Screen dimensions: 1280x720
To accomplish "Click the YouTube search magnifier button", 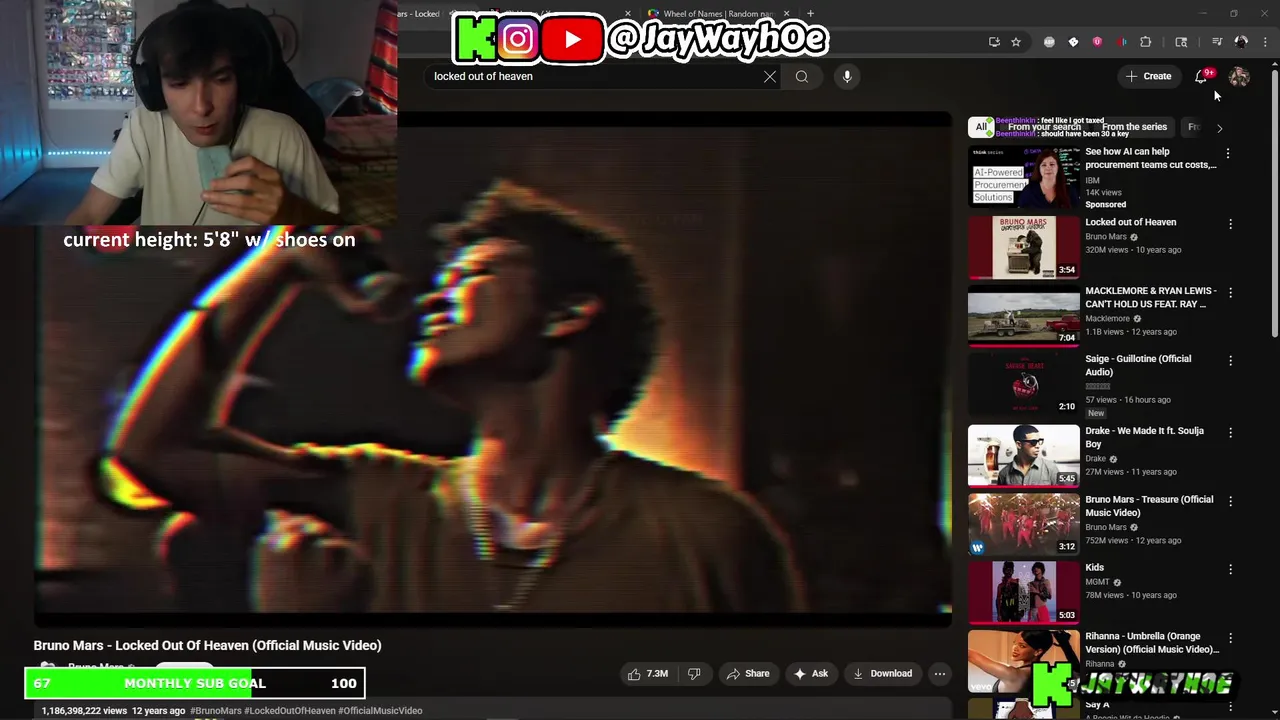I will tap(802, 76).
